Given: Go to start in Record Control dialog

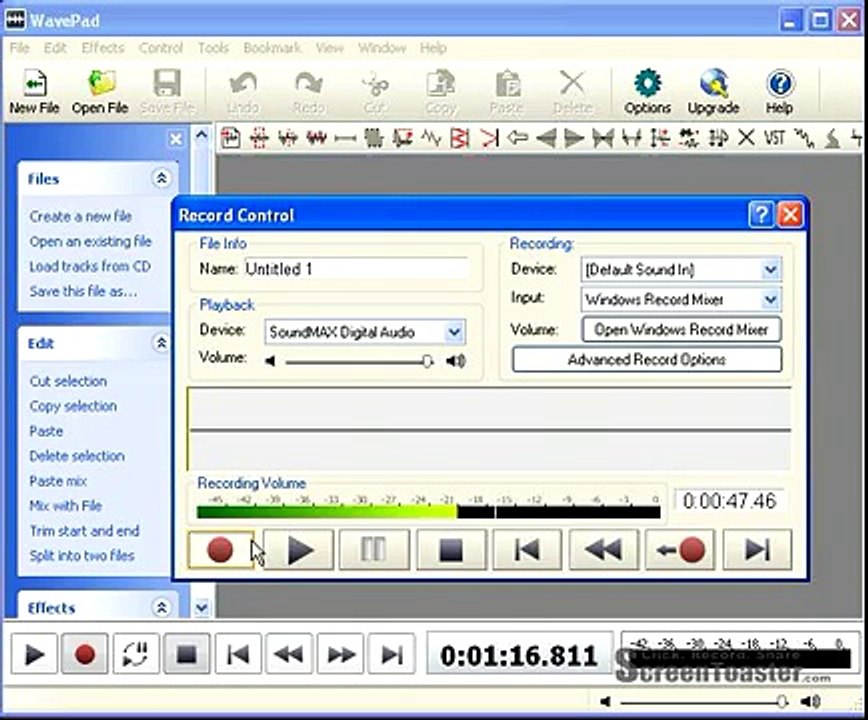Looking at the screenshot, I should 527,550.
